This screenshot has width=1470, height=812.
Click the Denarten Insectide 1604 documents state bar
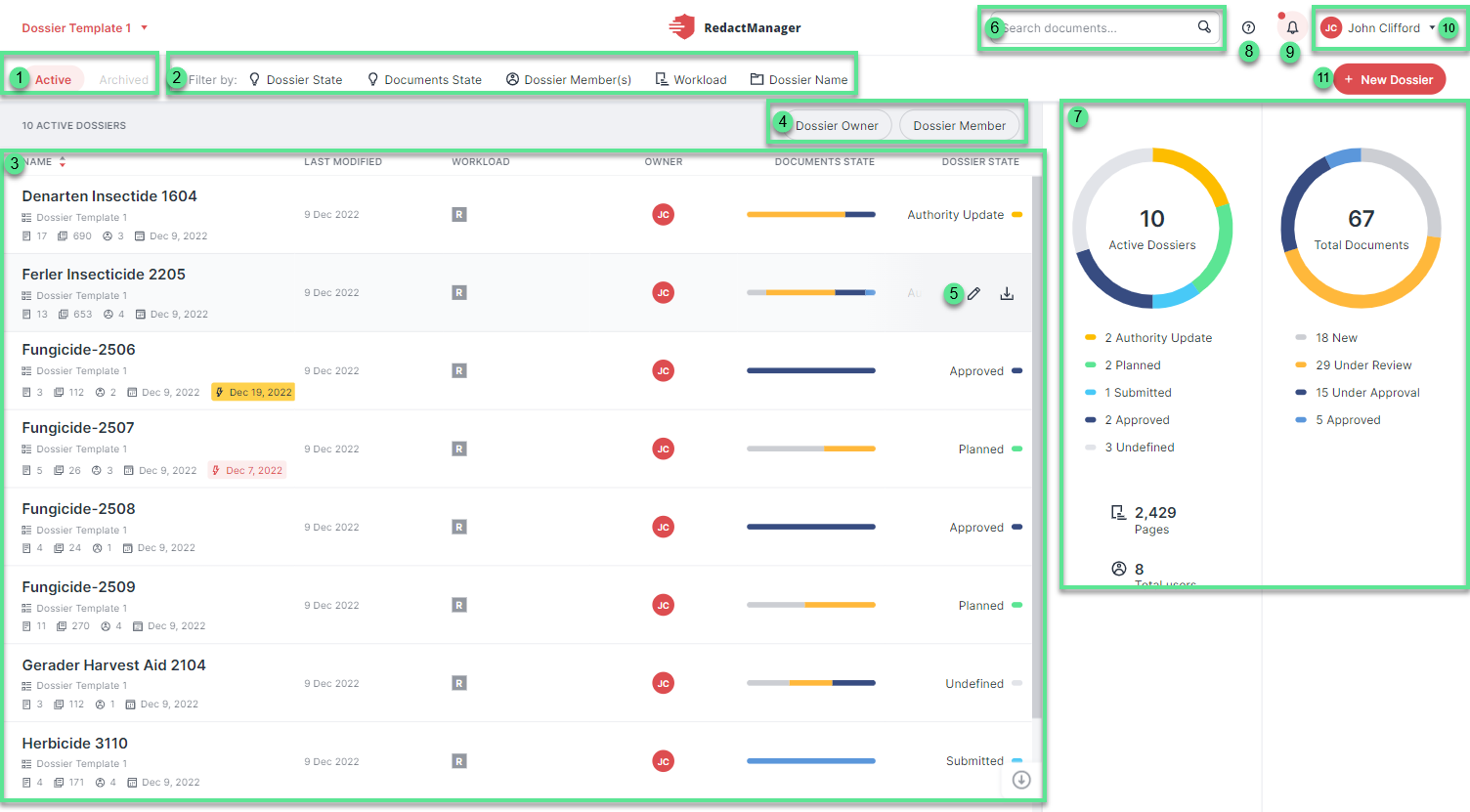coord(811,214)
